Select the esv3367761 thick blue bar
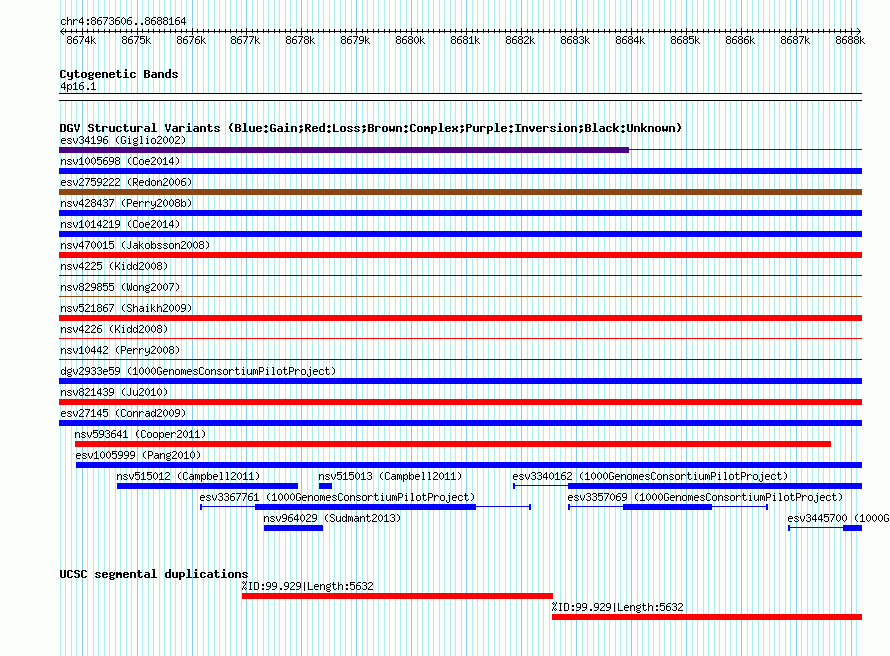The image size is (890, 656). click(366, 507)
